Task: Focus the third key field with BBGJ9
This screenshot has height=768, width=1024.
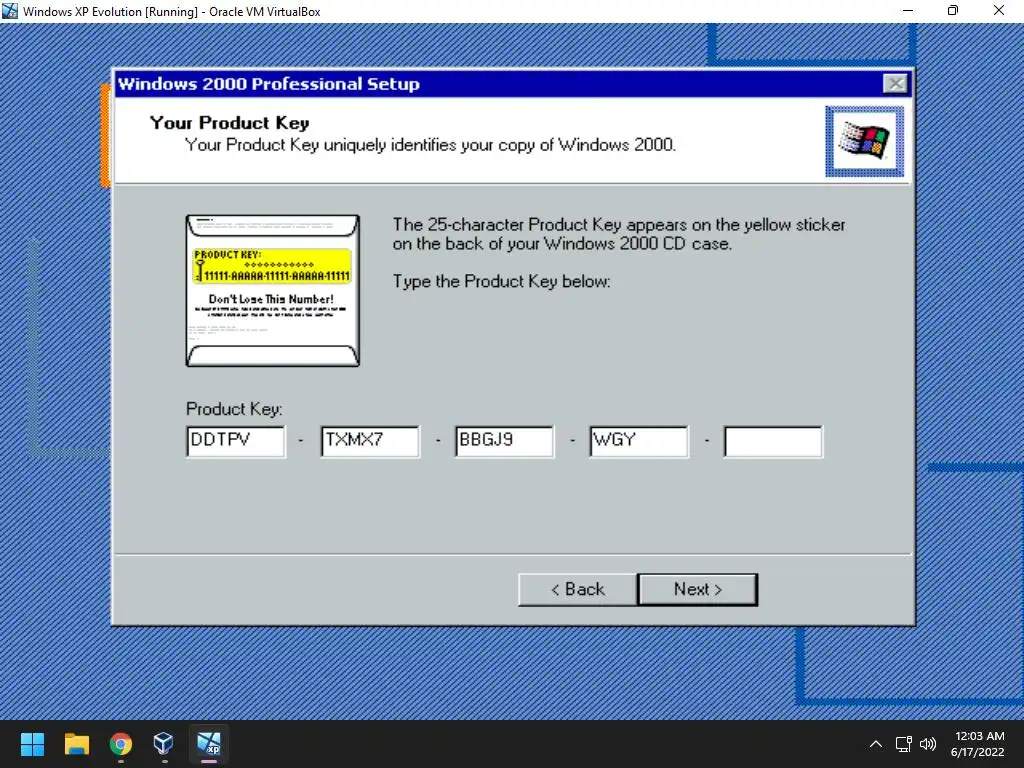Action: coord(505,441)
